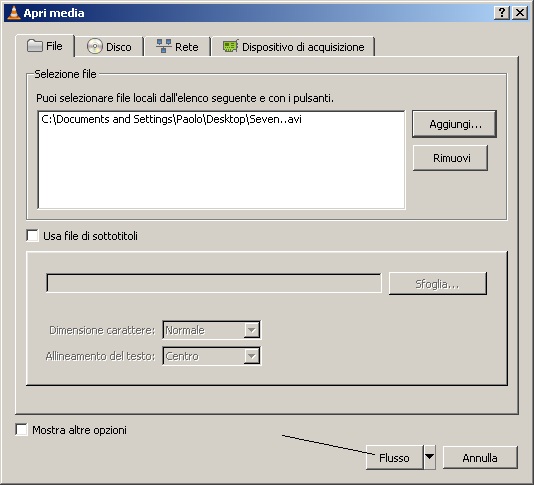
Task: Click the capture card icon
Action: [x=231, y=46]
